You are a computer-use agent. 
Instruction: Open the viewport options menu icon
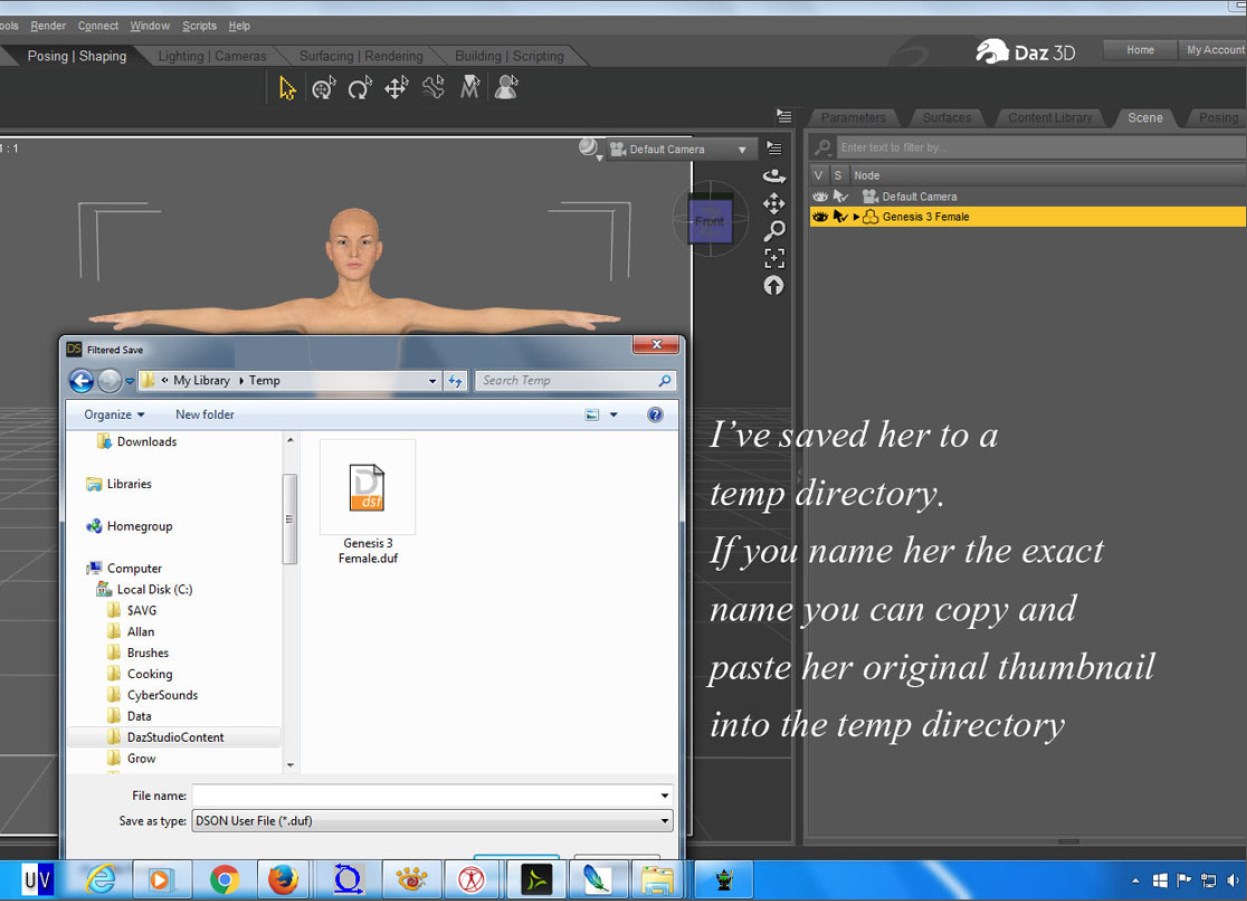pos(774,148)
